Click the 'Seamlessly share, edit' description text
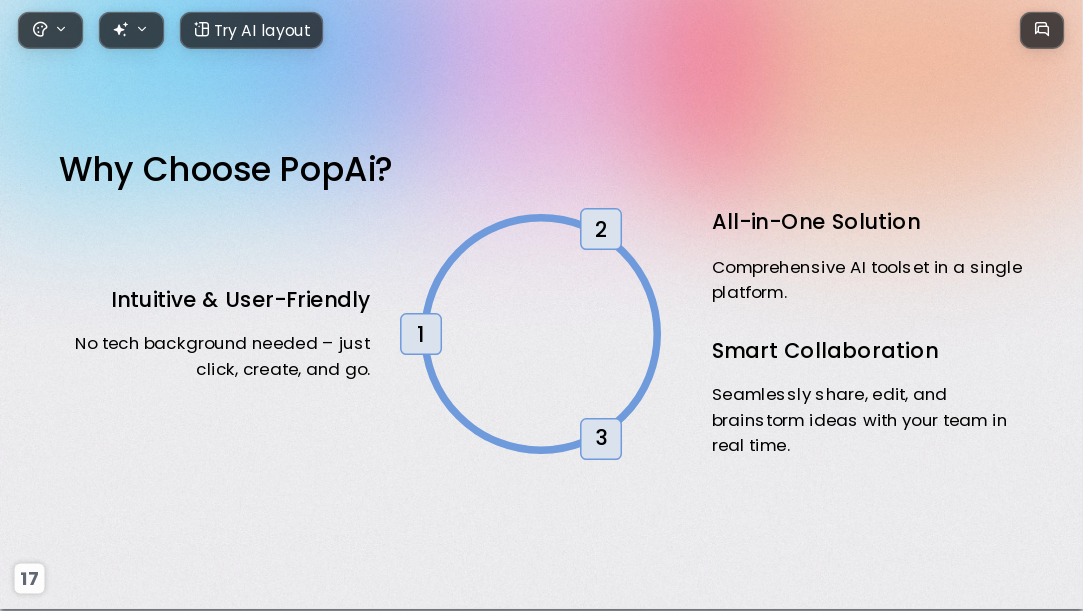This screenshot has height=611, width=1083. click(859, 420)
